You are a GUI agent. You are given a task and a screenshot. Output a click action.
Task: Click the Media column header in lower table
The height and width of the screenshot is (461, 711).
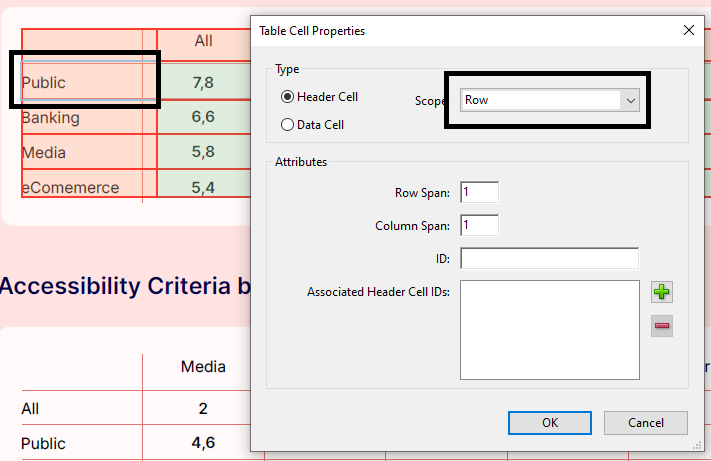tap(203, 367)
